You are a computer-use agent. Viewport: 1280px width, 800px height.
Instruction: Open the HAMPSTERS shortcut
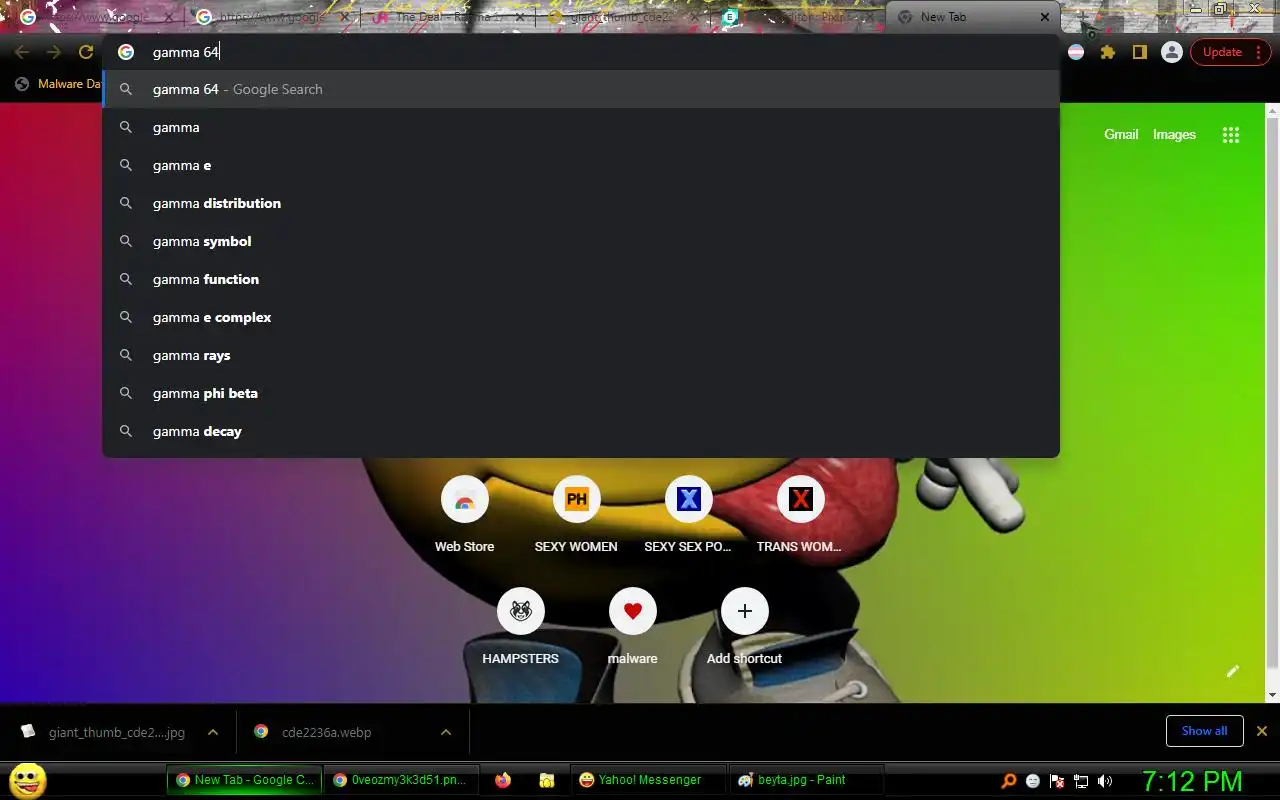(x=520, y=626)
